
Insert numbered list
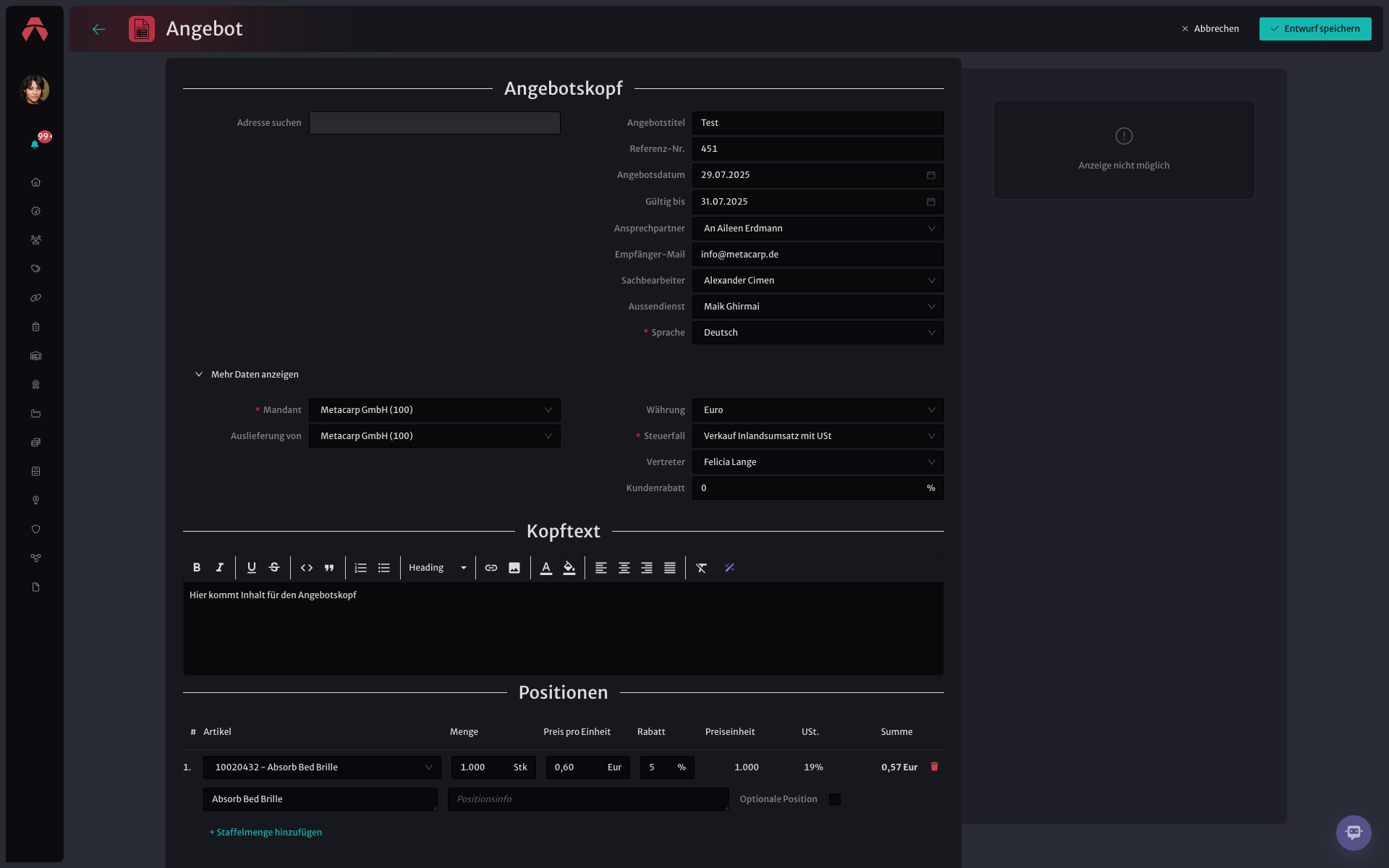pos(361,568)
